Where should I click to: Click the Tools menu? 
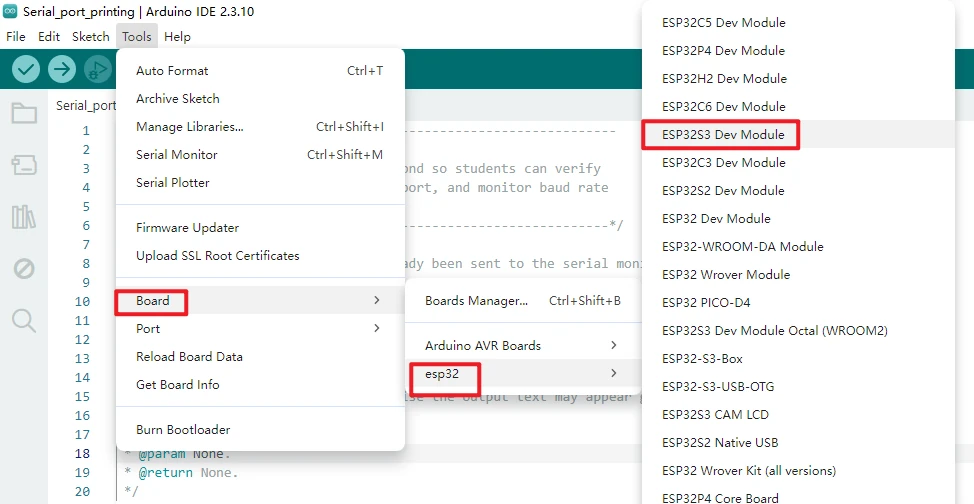(137, 37)
